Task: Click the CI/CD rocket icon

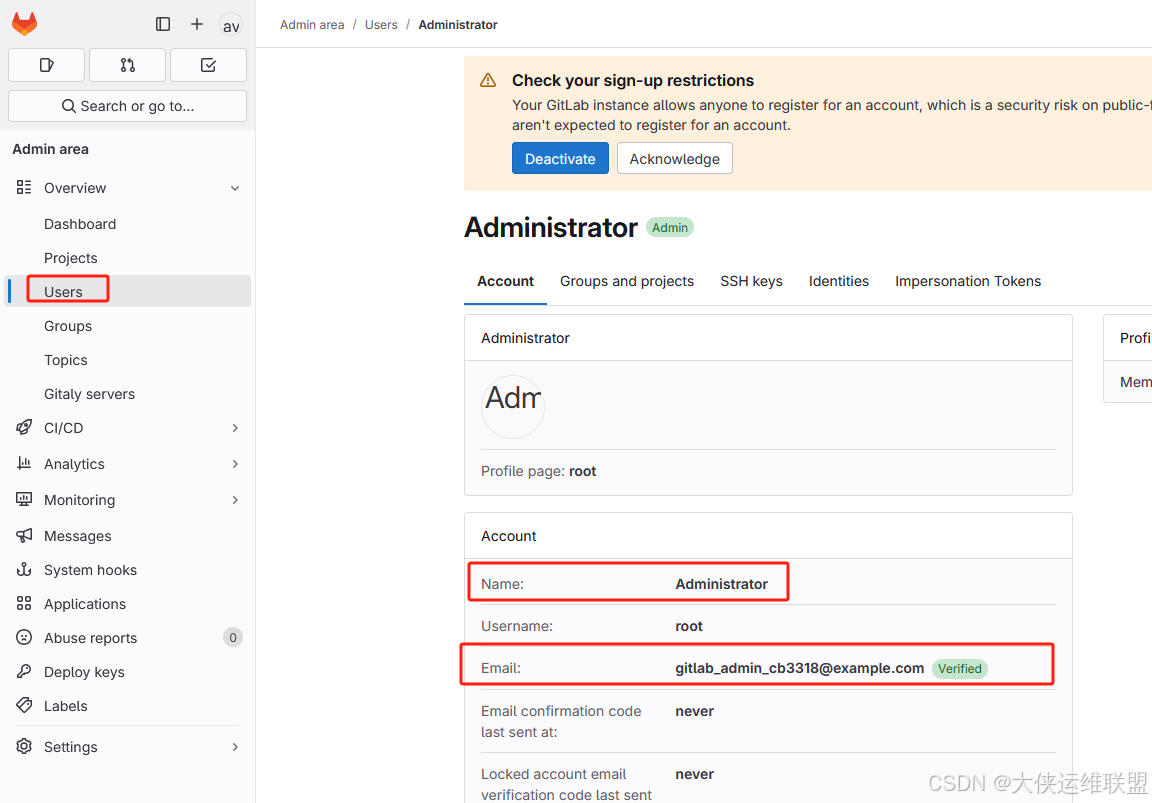Action: click(24, 428)
